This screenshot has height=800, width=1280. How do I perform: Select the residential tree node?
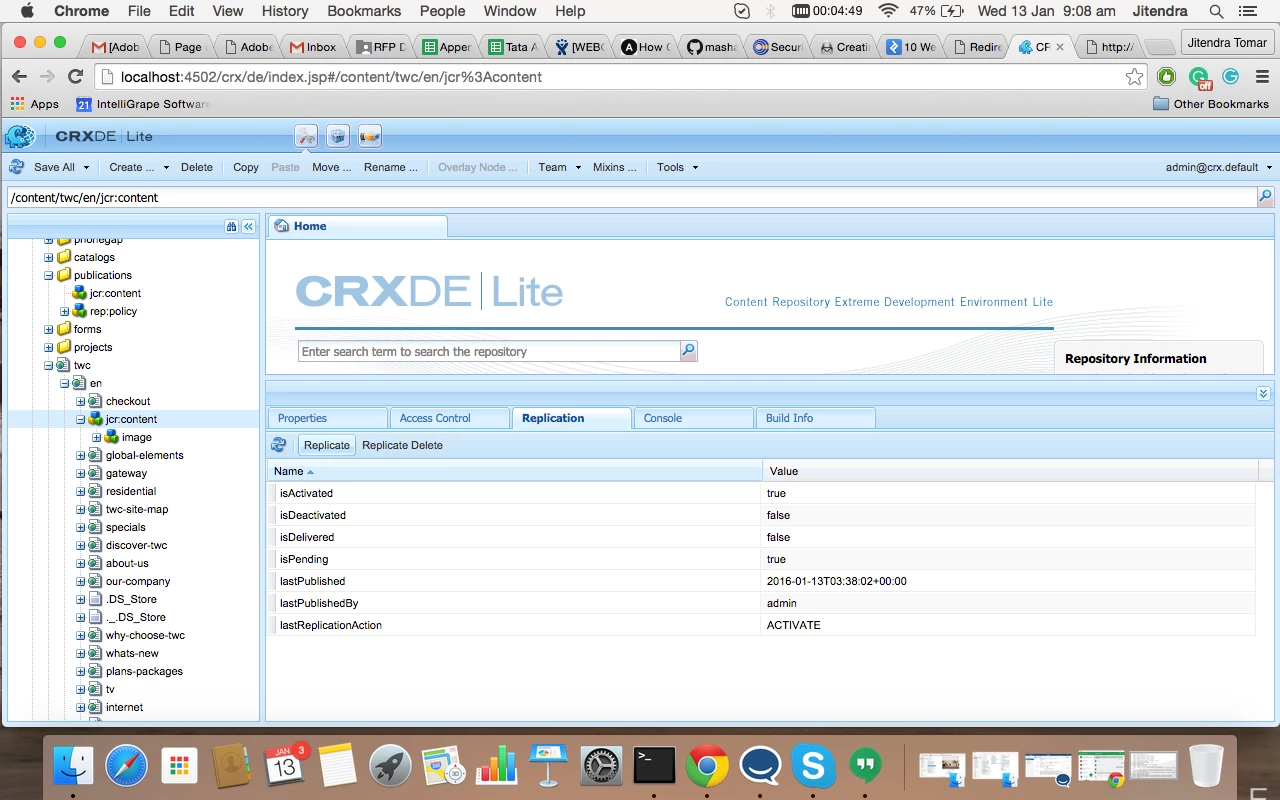pos(131,491)
